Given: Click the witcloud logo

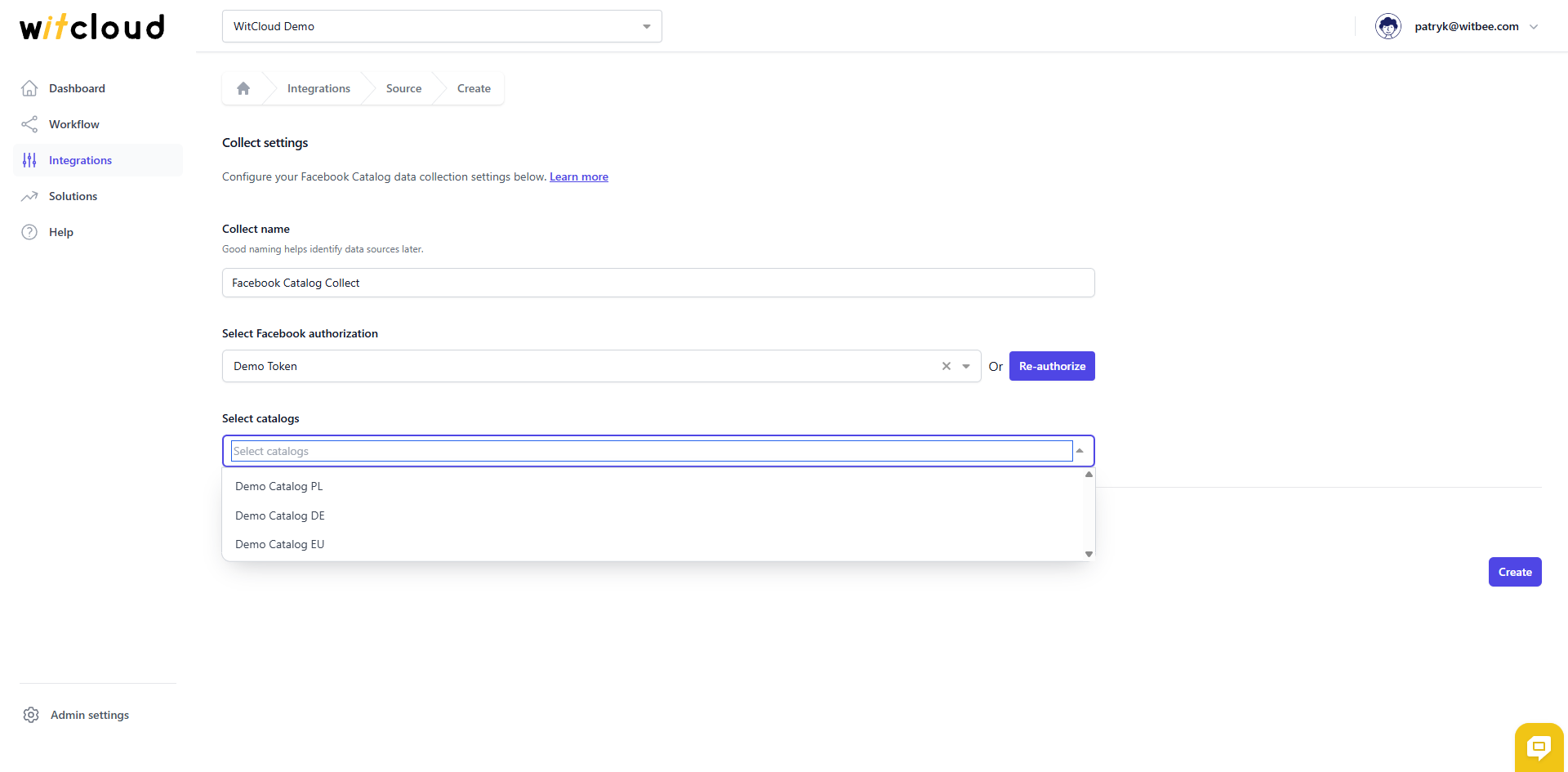Looking at the screenshot, I should pos(92,26).
